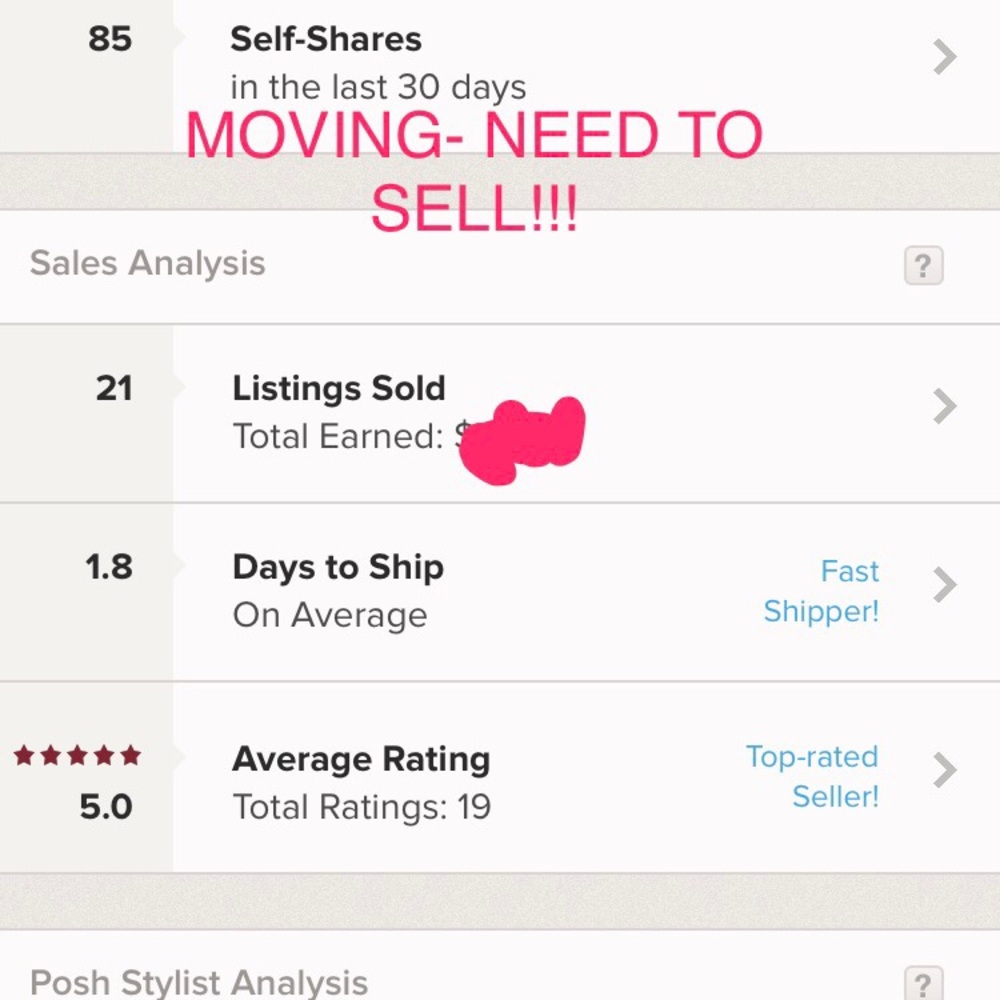The image size is (1000, 1000).
Task: Select the Sales Analysis section header
Action: point(148,263)
